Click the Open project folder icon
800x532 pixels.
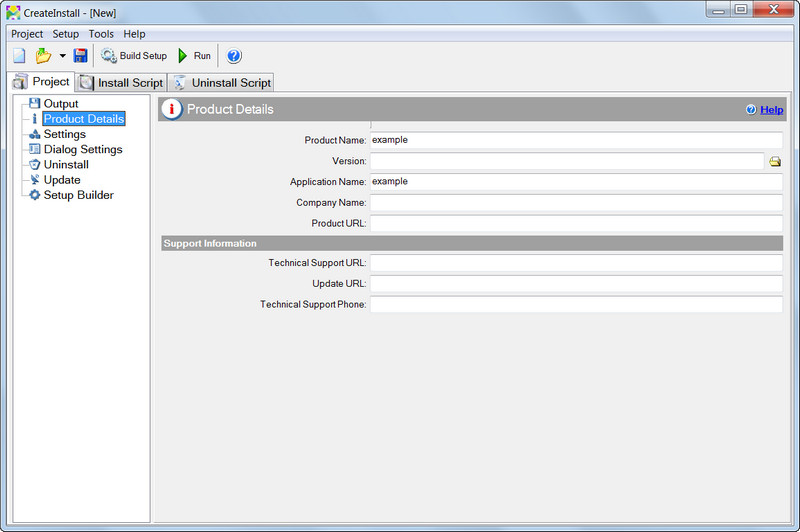(43, 56)
